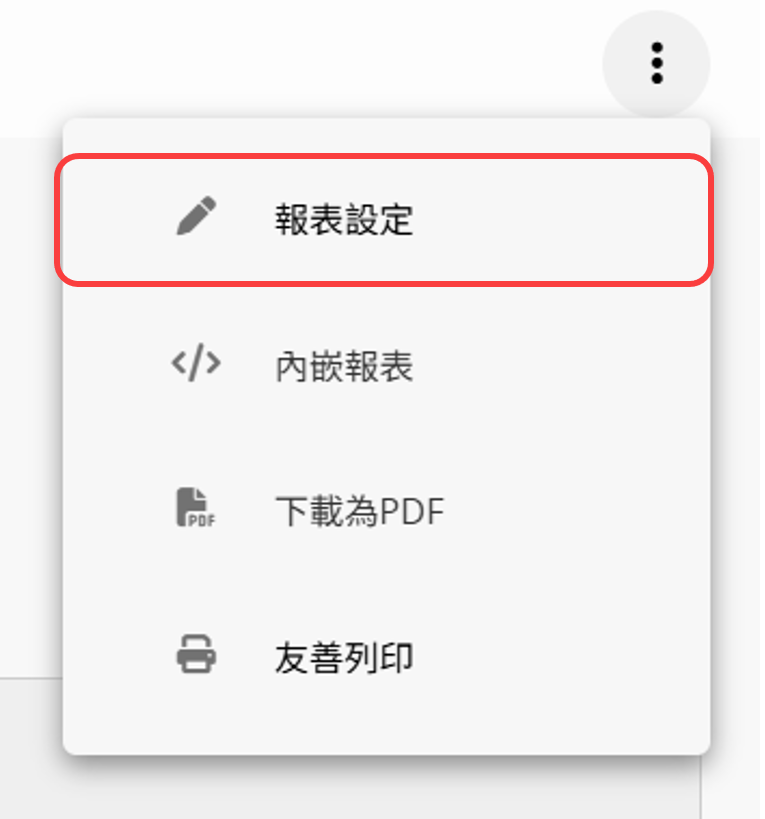This screenshot has height=819, width=765.
Task: Click the three-dot more options button
Action: coord(656,63)
